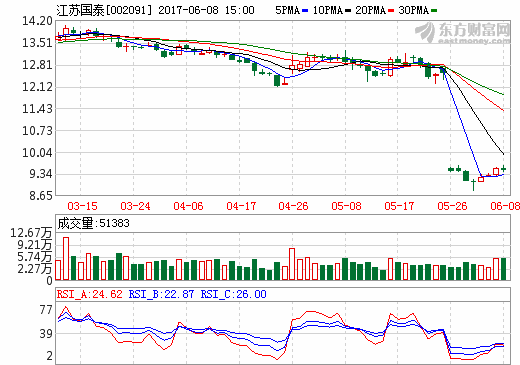Click the 9.34 price axis label
The height and width of the screenshot is (365, 520).
tap(41, 174)
